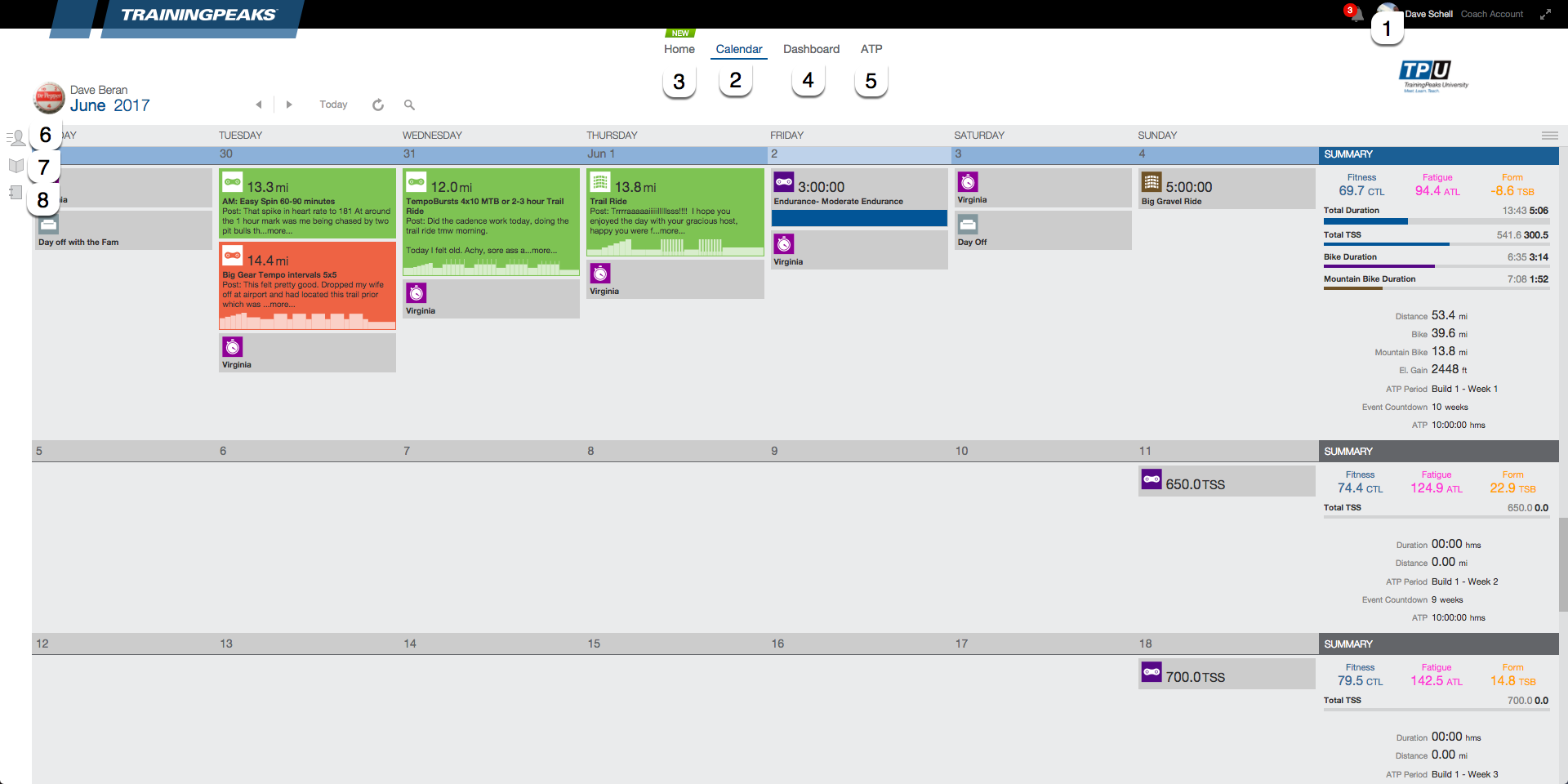This screenshot has width=1568, height=784.
Task: Click Dave Beran's athlete avatar
Action: pos(49,98)
